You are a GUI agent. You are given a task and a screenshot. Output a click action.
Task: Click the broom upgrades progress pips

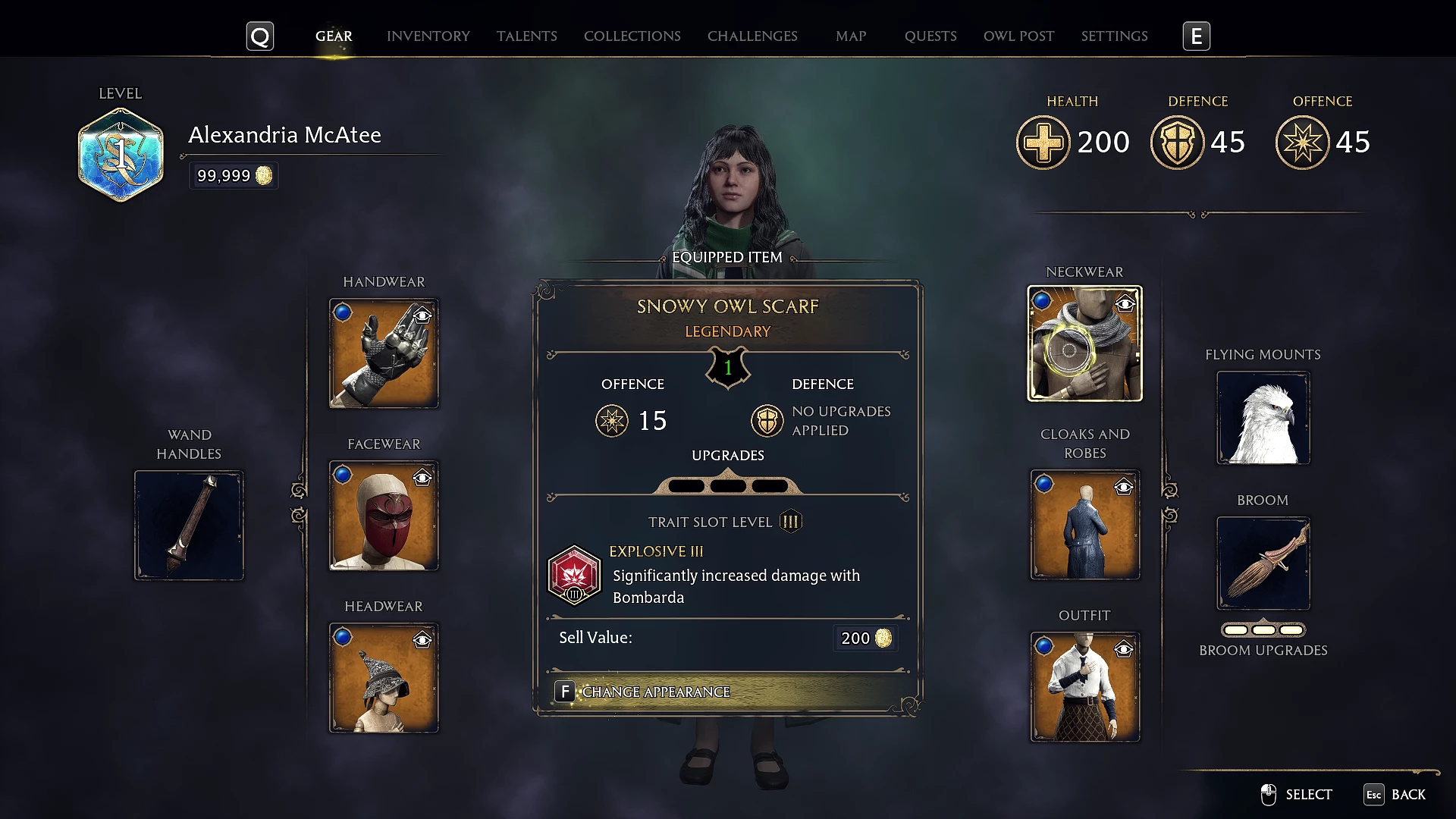click(1263, 629)
